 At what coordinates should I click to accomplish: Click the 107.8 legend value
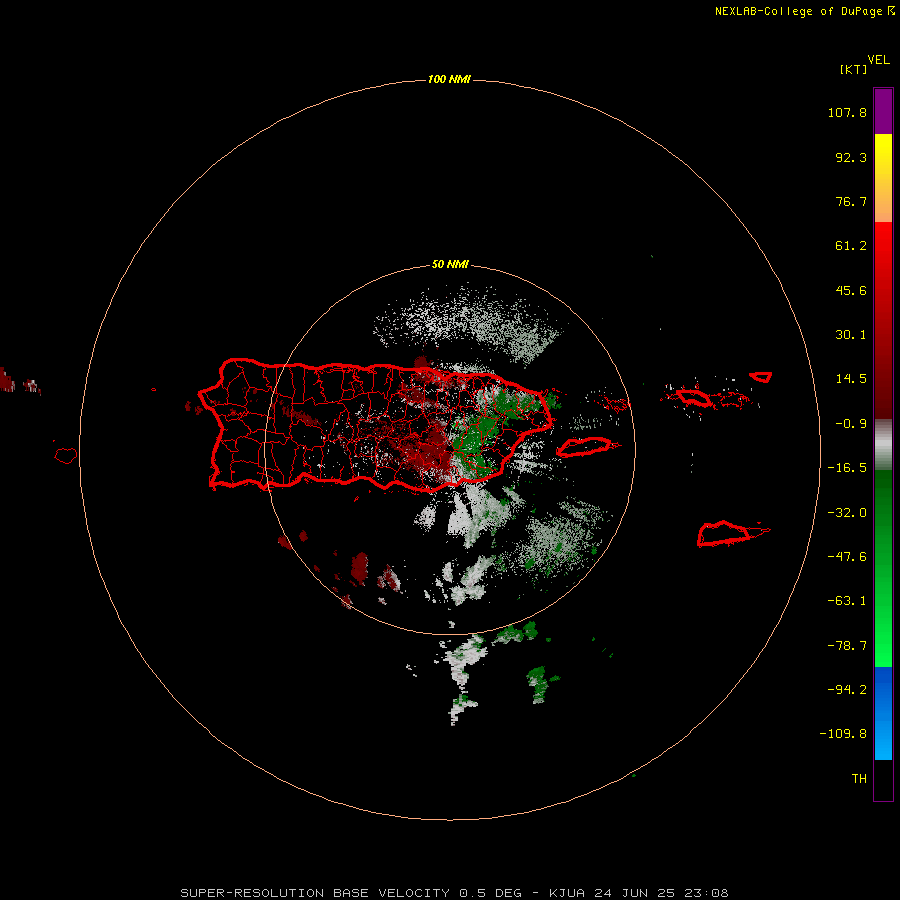tap(847, 112)
